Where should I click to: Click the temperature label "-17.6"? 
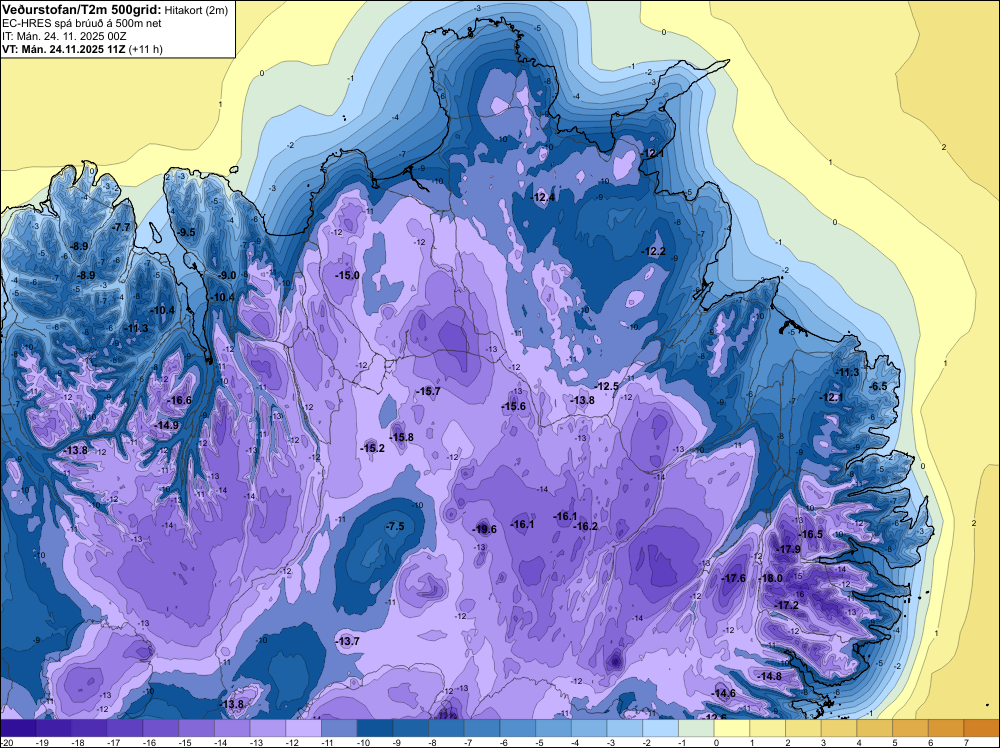(x=733, y=578)
